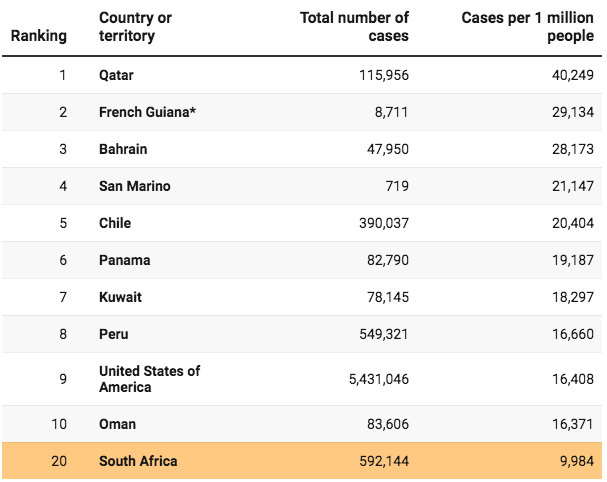This screenshot has width=607, height=482.
Task: Click the Bahrain row name
Action: click(x=123, y=149)
